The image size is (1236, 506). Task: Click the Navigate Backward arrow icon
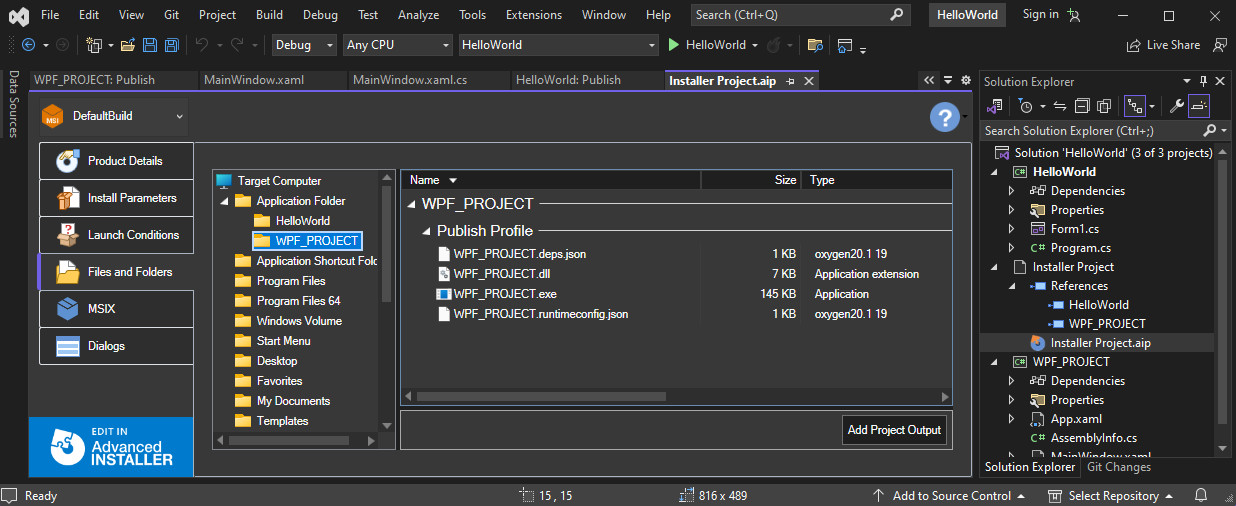(x=28, y=45)
